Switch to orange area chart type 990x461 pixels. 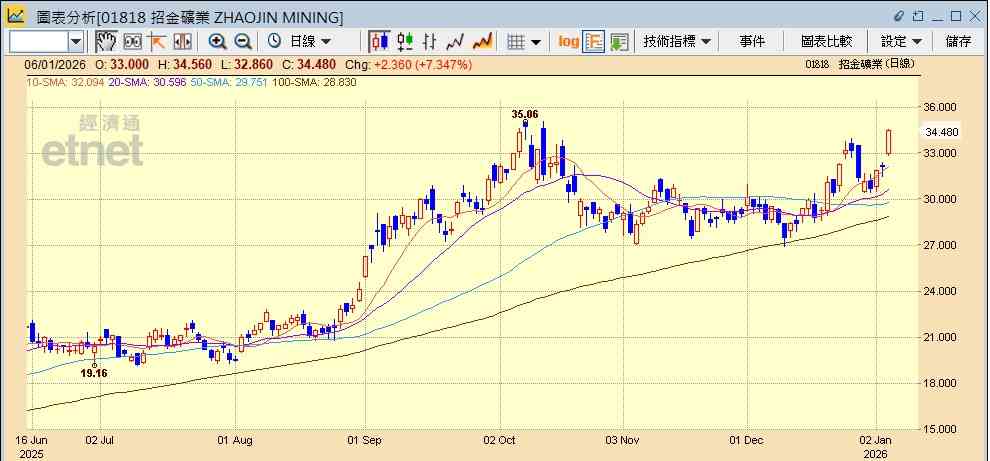coord(482,42)
